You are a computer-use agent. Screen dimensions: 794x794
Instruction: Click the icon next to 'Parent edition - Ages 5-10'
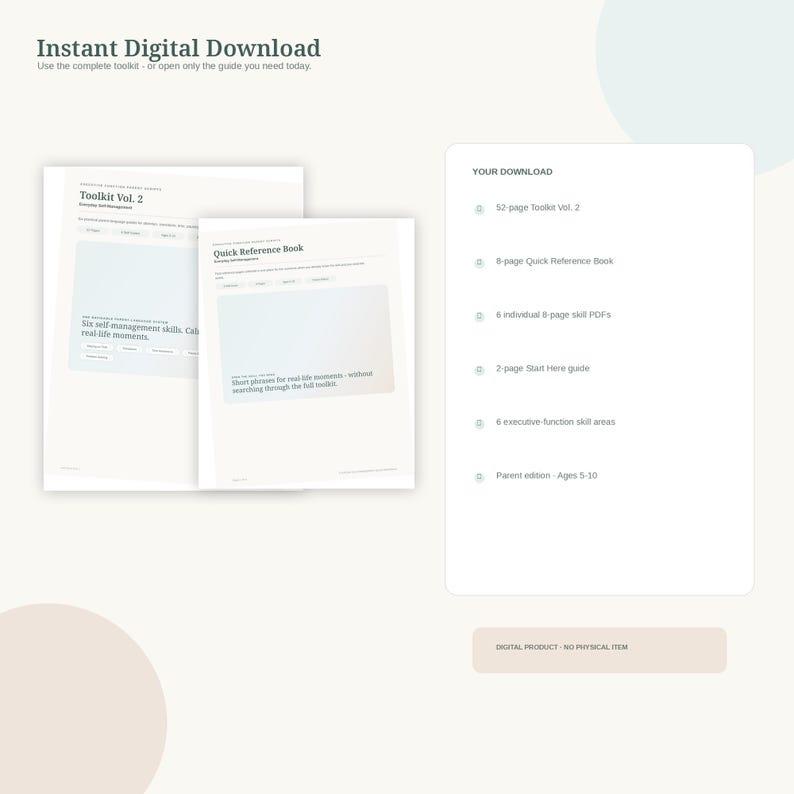(x=479, y=477)
